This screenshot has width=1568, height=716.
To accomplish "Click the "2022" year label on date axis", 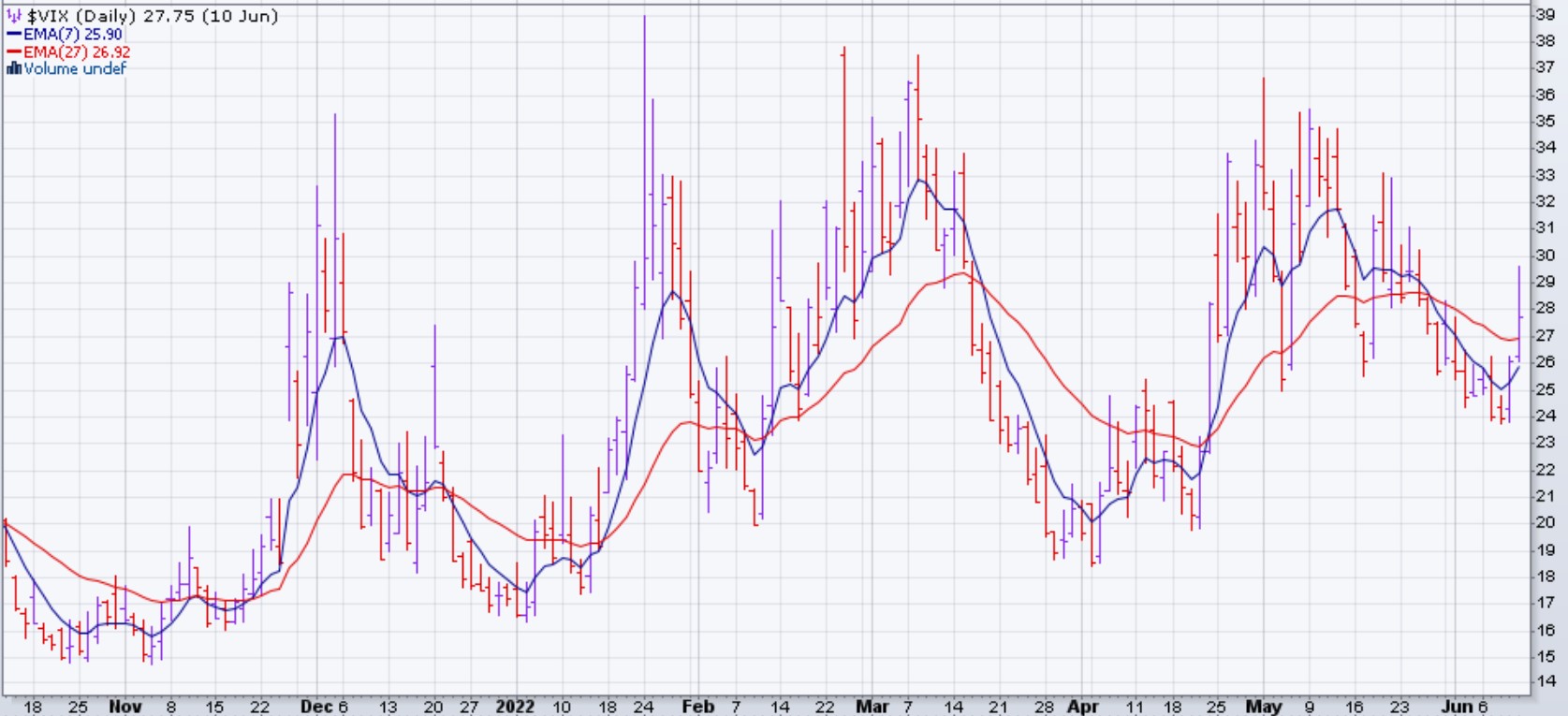I will click(515, 707).
